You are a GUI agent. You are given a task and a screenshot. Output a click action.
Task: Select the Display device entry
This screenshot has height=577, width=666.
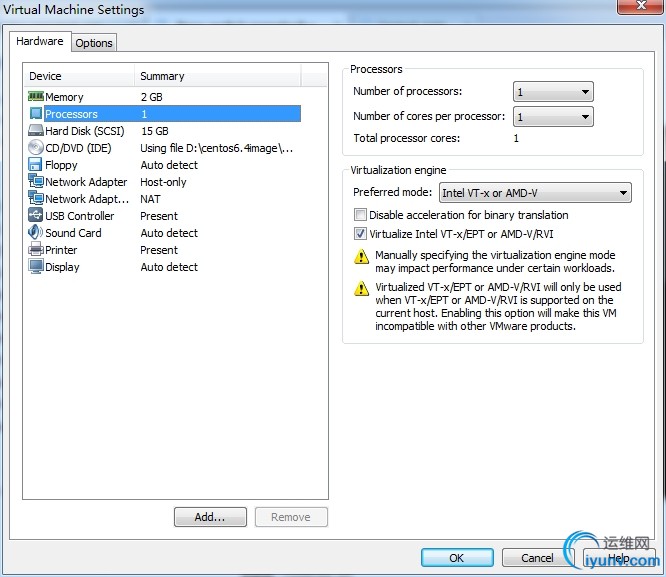(x=62, y=267)
